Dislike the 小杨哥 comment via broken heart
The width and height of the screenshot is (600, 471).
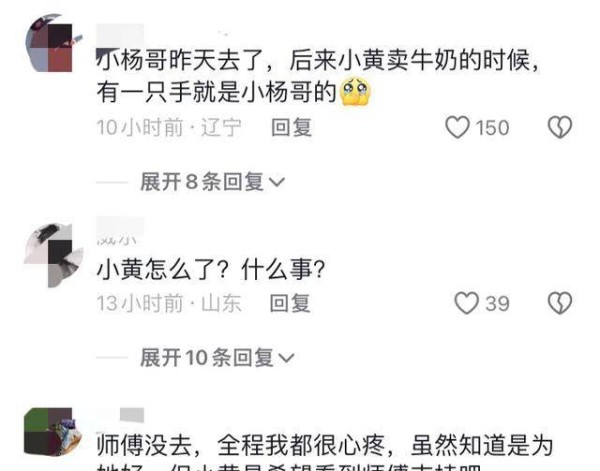tap(560, 127)
